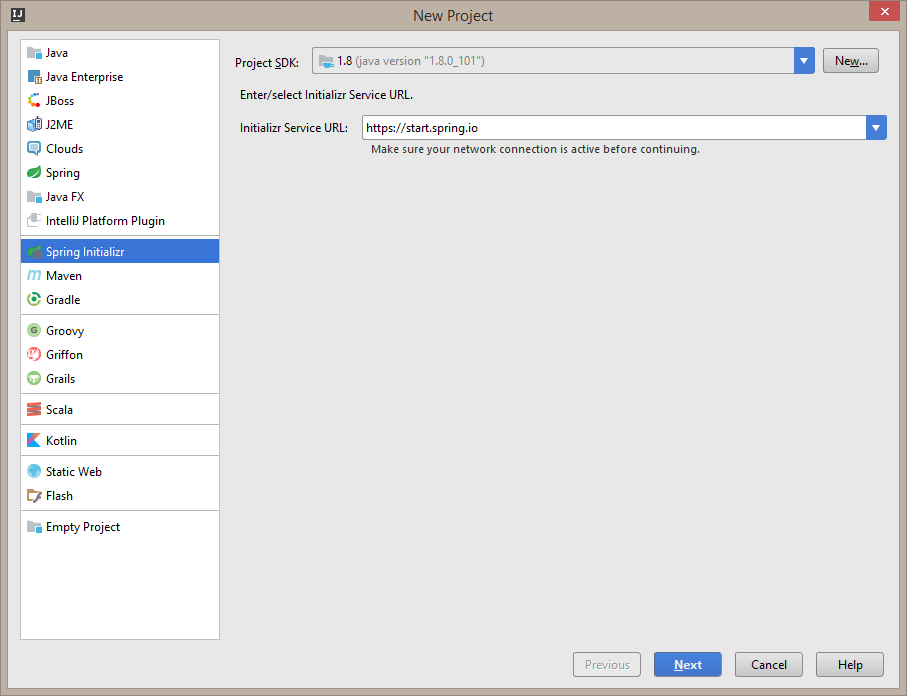Select the Spring project type
Image resolution: width=907 pixels, height=696 pixels.
pos(120,172)
